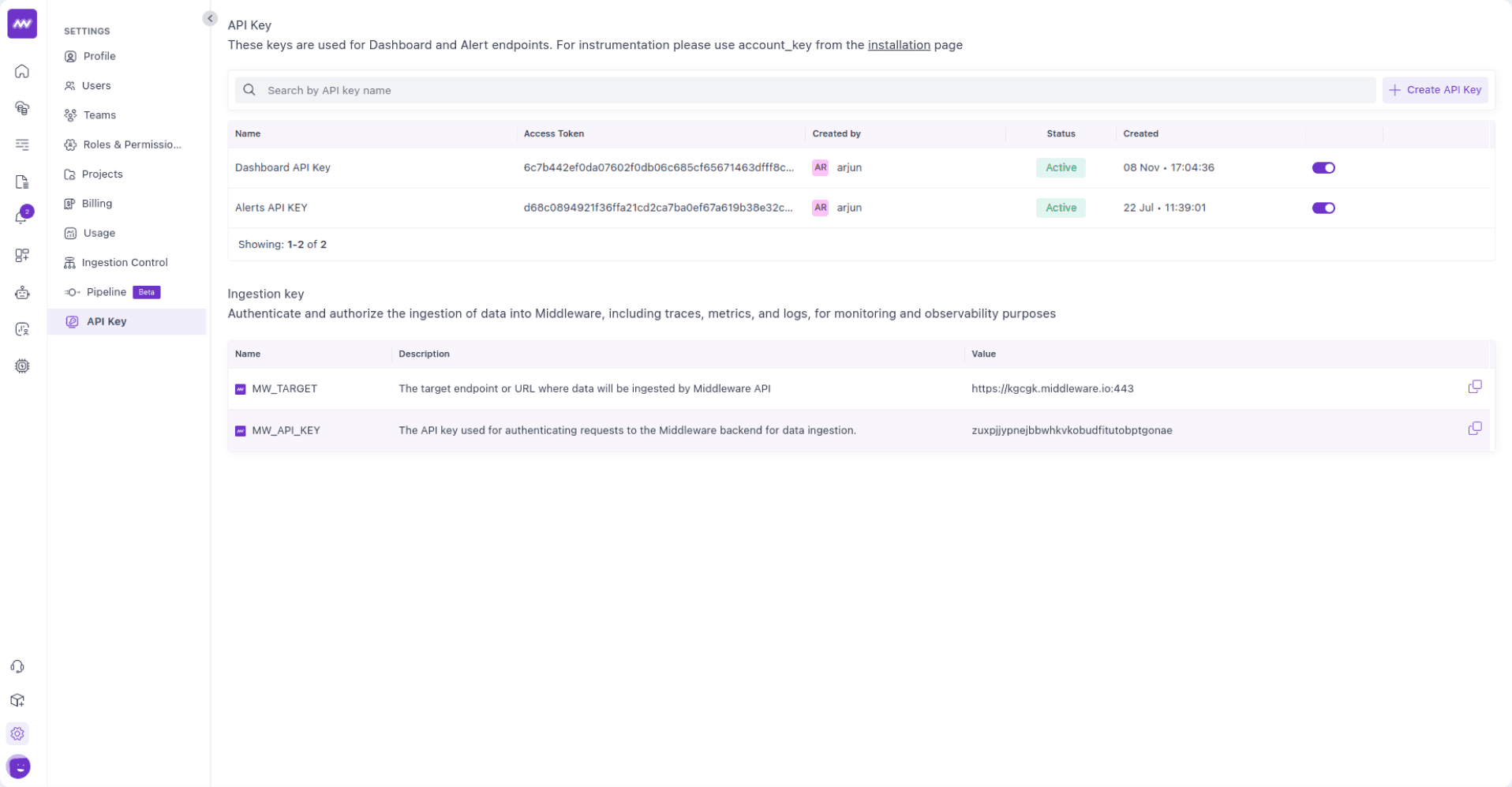
Task: Click the MW_API_KEY name cell
Action: 285,430
